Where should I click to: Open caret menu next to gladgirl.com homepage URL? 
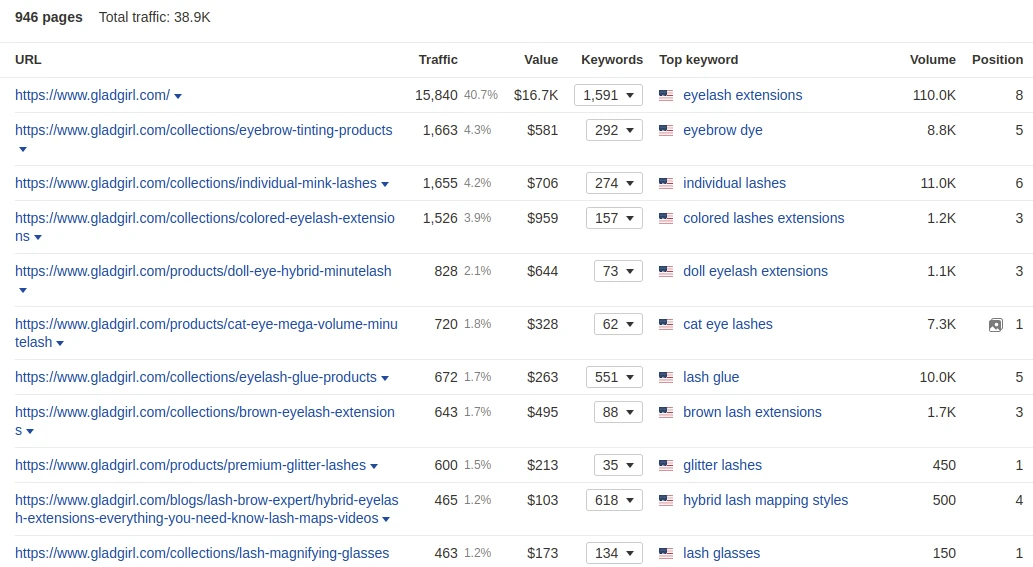178,96
